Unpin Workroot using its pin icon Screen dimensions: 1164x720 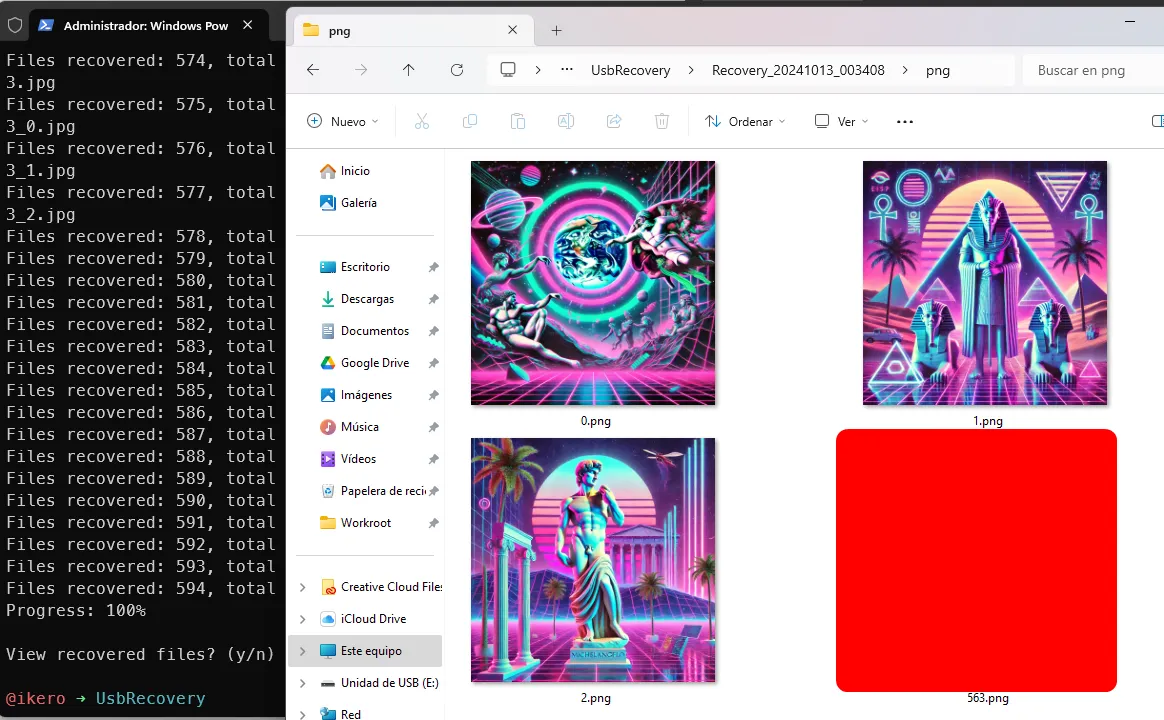tap(434, 523)
